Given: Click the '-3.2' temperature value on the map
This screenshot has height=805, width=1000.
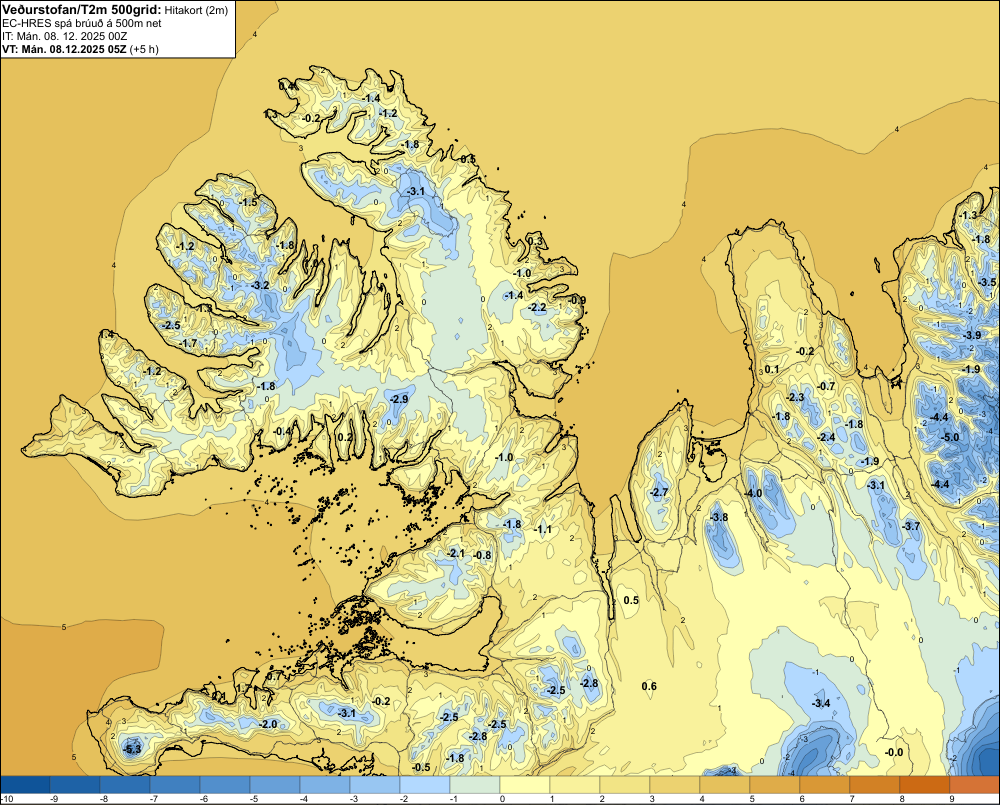Looking at the screenshot, I should 260,285.
